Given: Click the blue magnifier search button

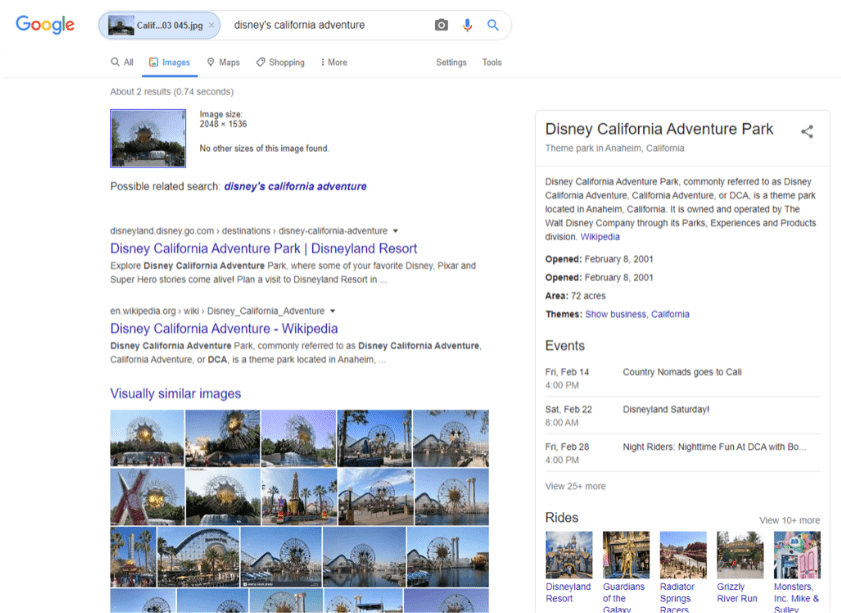Looking at the screenshot, I should [x=492, y=25].
